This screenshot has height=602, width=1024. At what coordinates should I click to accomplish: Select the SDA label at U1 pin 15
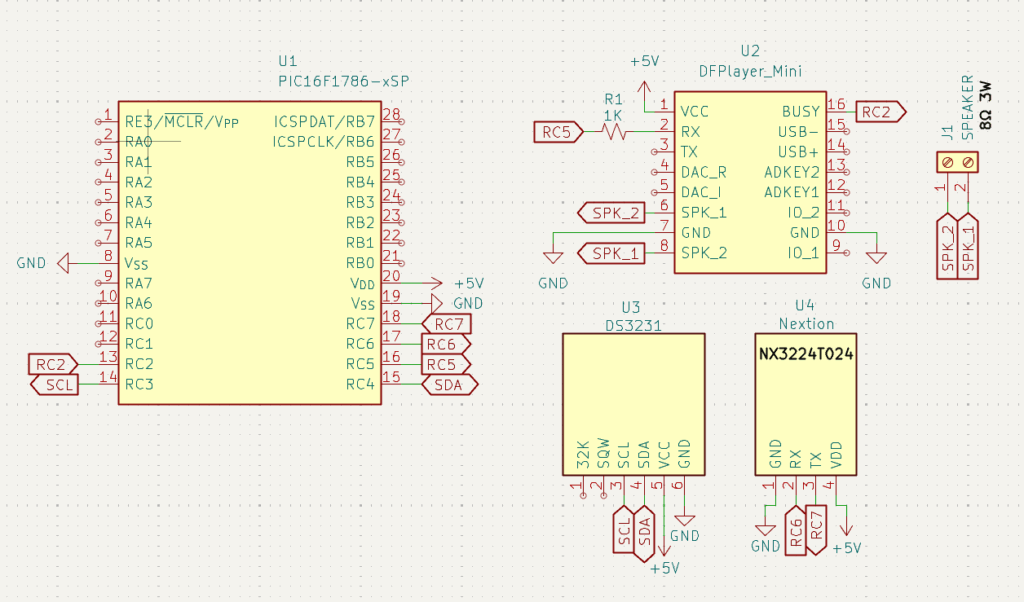coord(448,384)
